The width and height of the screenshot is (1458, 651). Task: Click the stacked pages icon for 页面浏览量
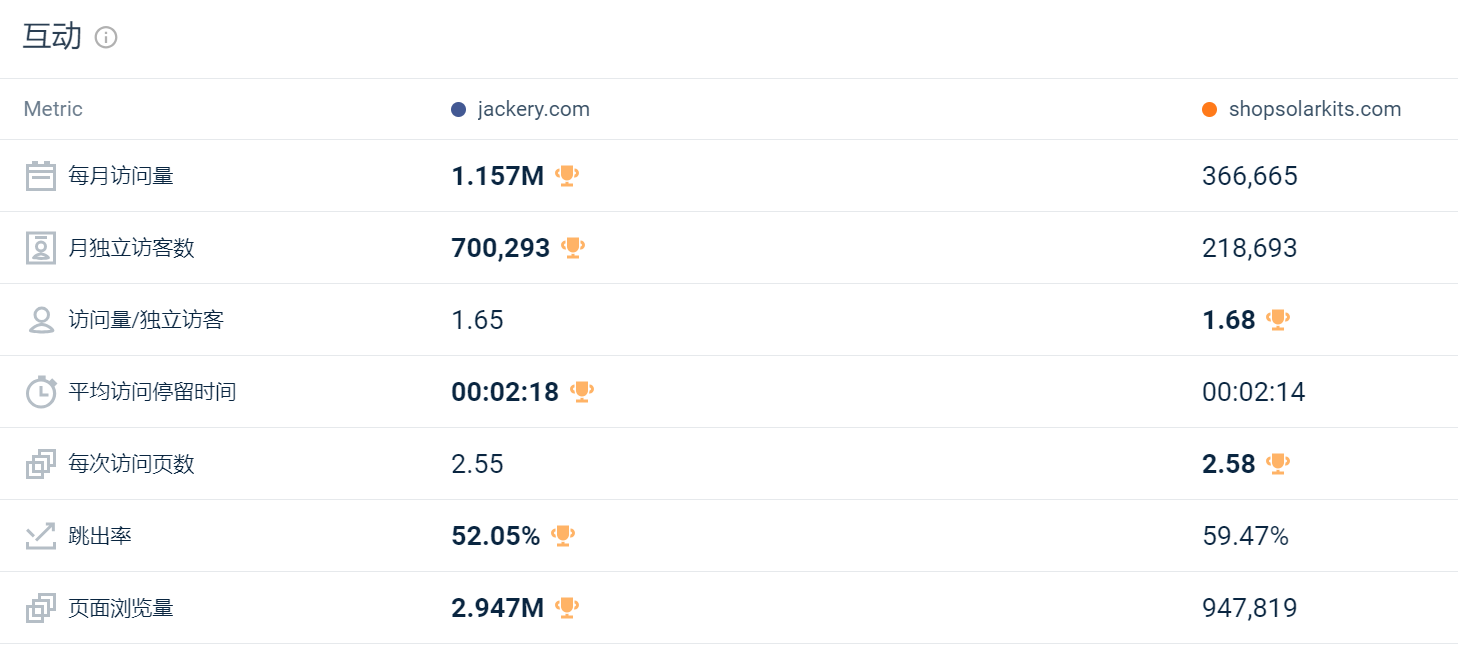tap(41, 608)
